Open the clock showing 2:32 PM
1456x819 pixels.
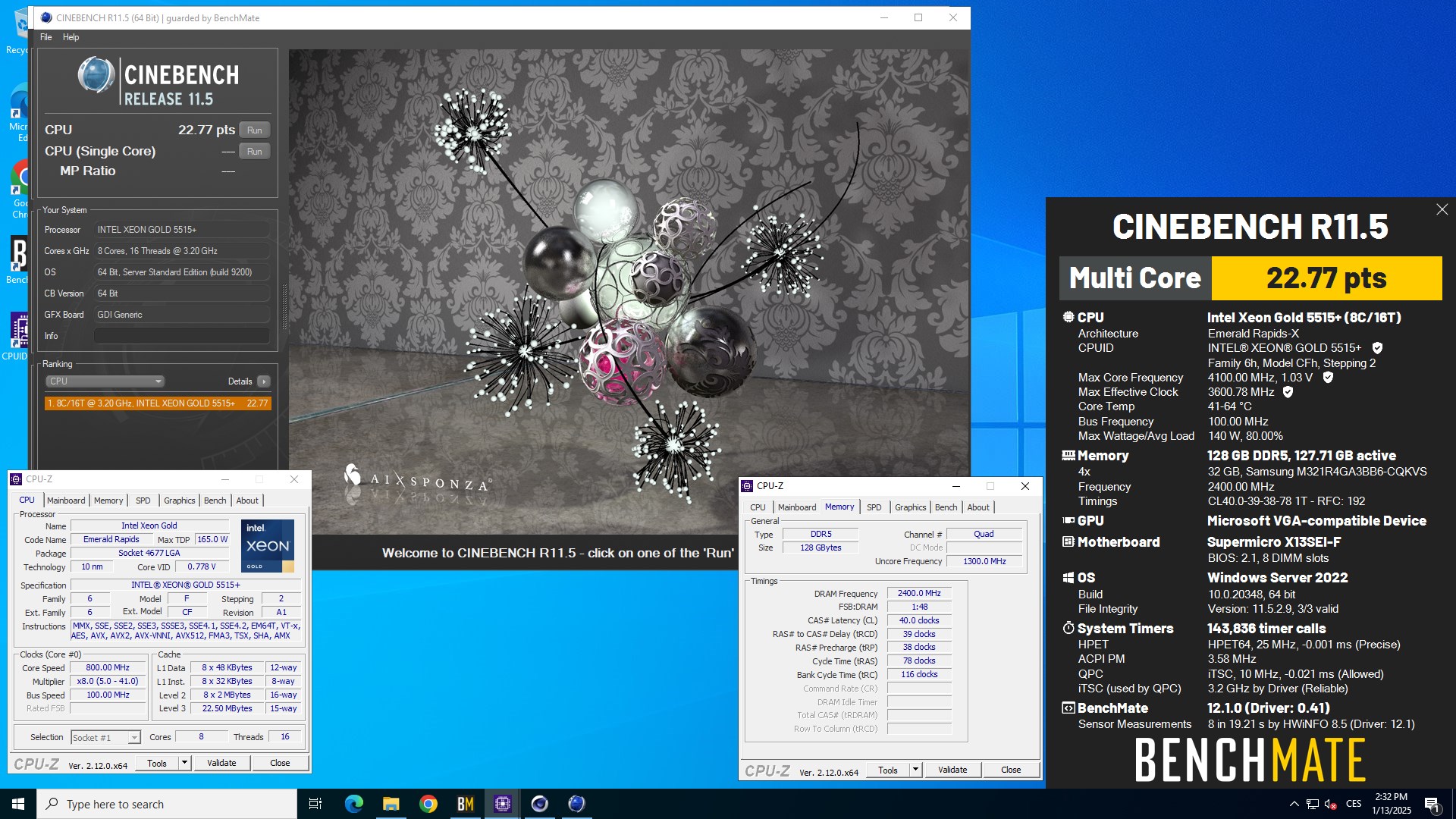tap(1392, 804)
